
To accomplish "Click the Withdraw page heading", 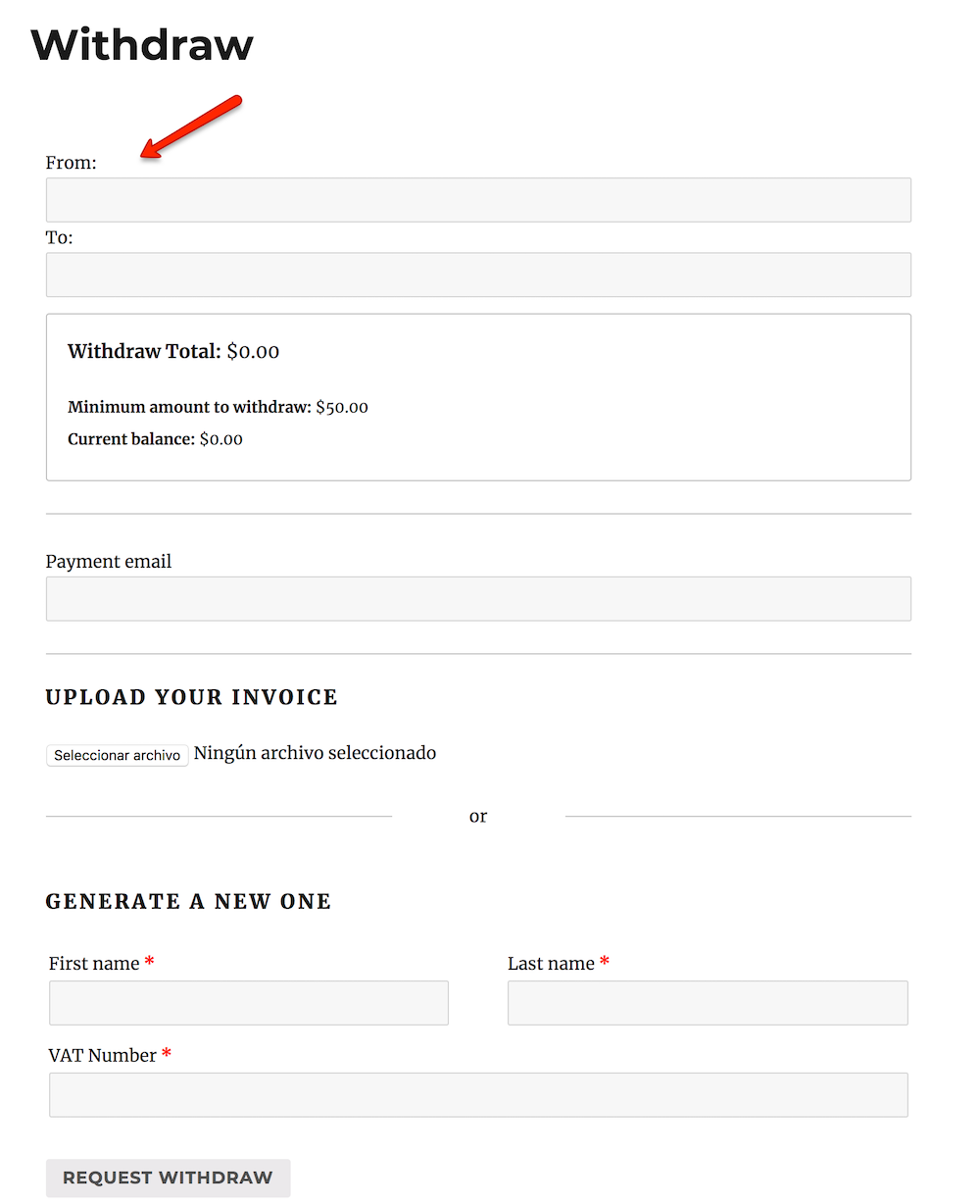I will [x=142, y=44].
